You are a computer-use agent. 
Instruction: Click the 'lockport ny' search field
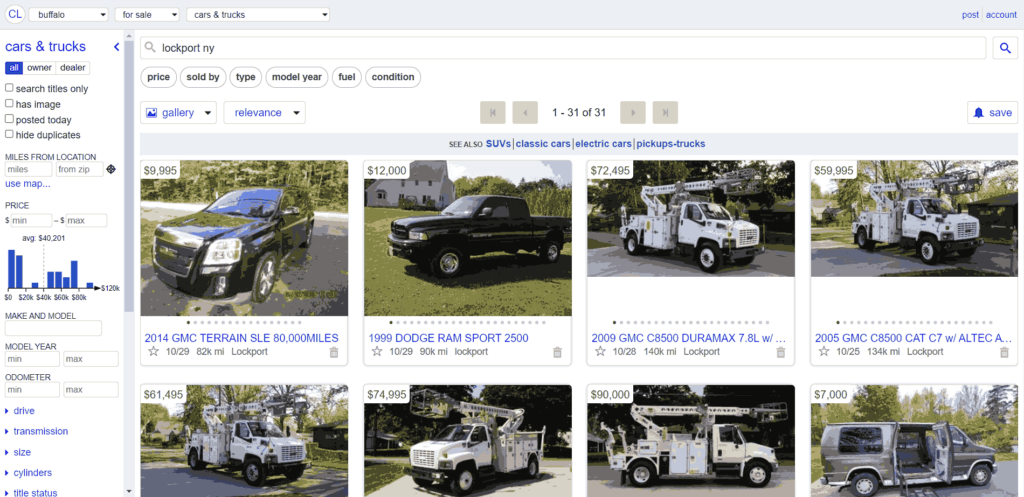click(563, 48)
